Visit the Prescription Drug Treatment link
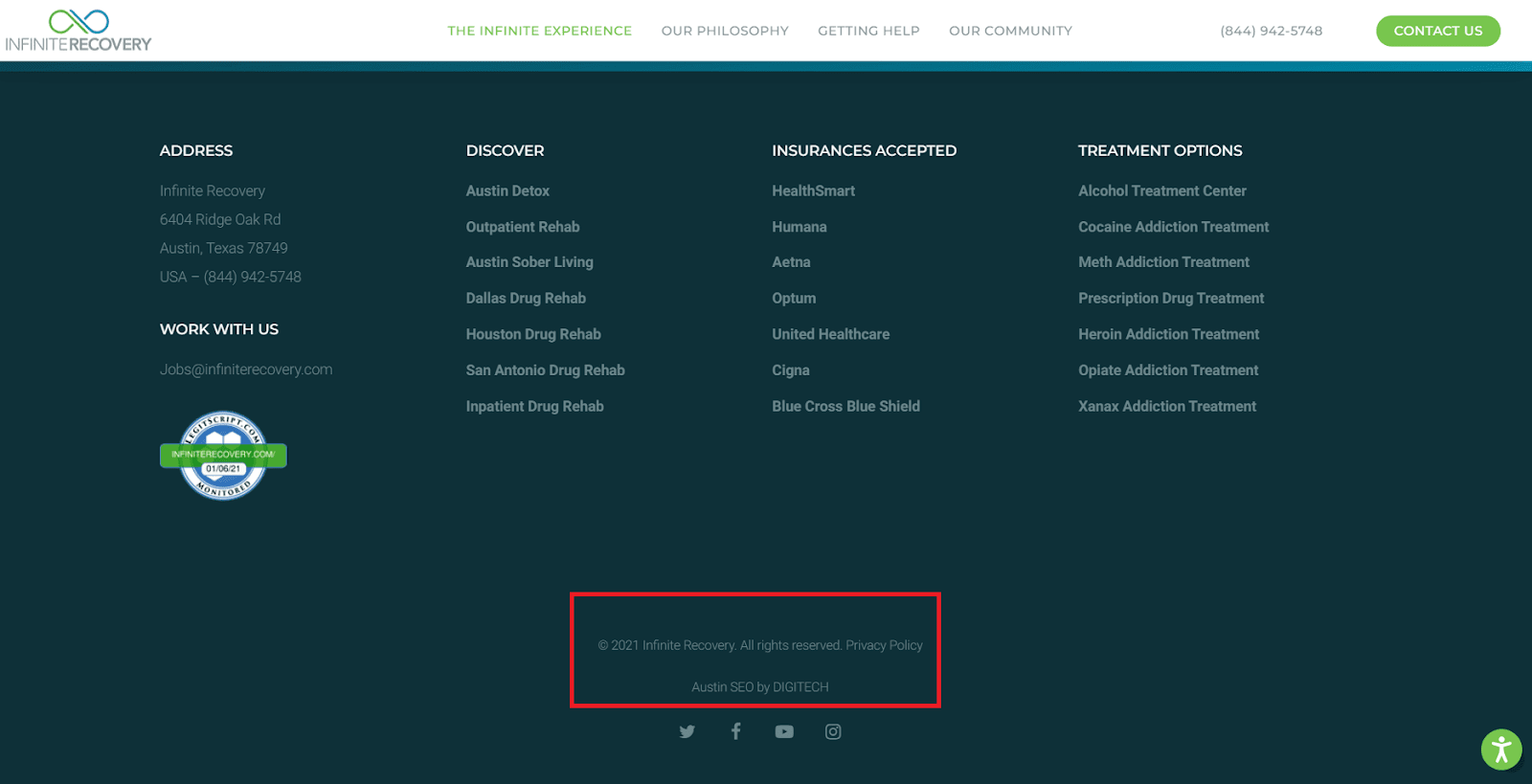 [x=1171, y=299]
